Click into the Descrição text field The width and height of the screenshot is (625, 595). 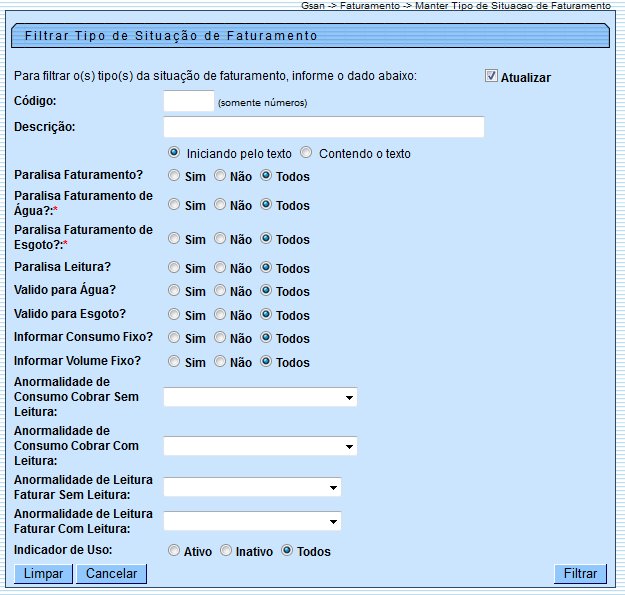324,127
